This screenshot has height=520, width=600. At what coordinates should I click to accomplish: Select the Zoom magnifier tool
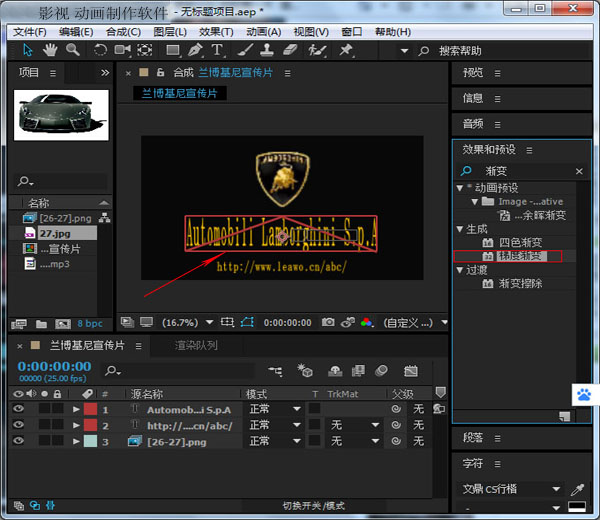pyautogui.click(x=72, y=50)
